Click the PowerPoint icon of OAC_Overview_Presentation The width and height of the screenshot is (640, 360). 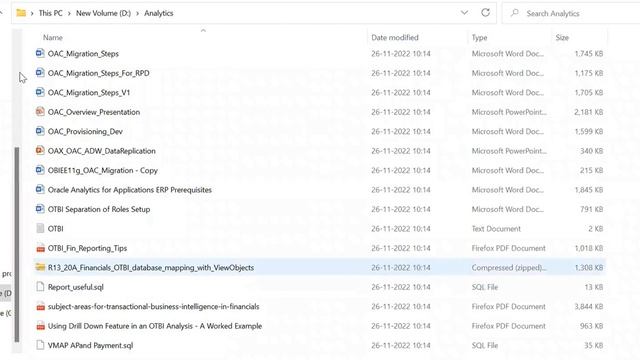coord(40,111)
